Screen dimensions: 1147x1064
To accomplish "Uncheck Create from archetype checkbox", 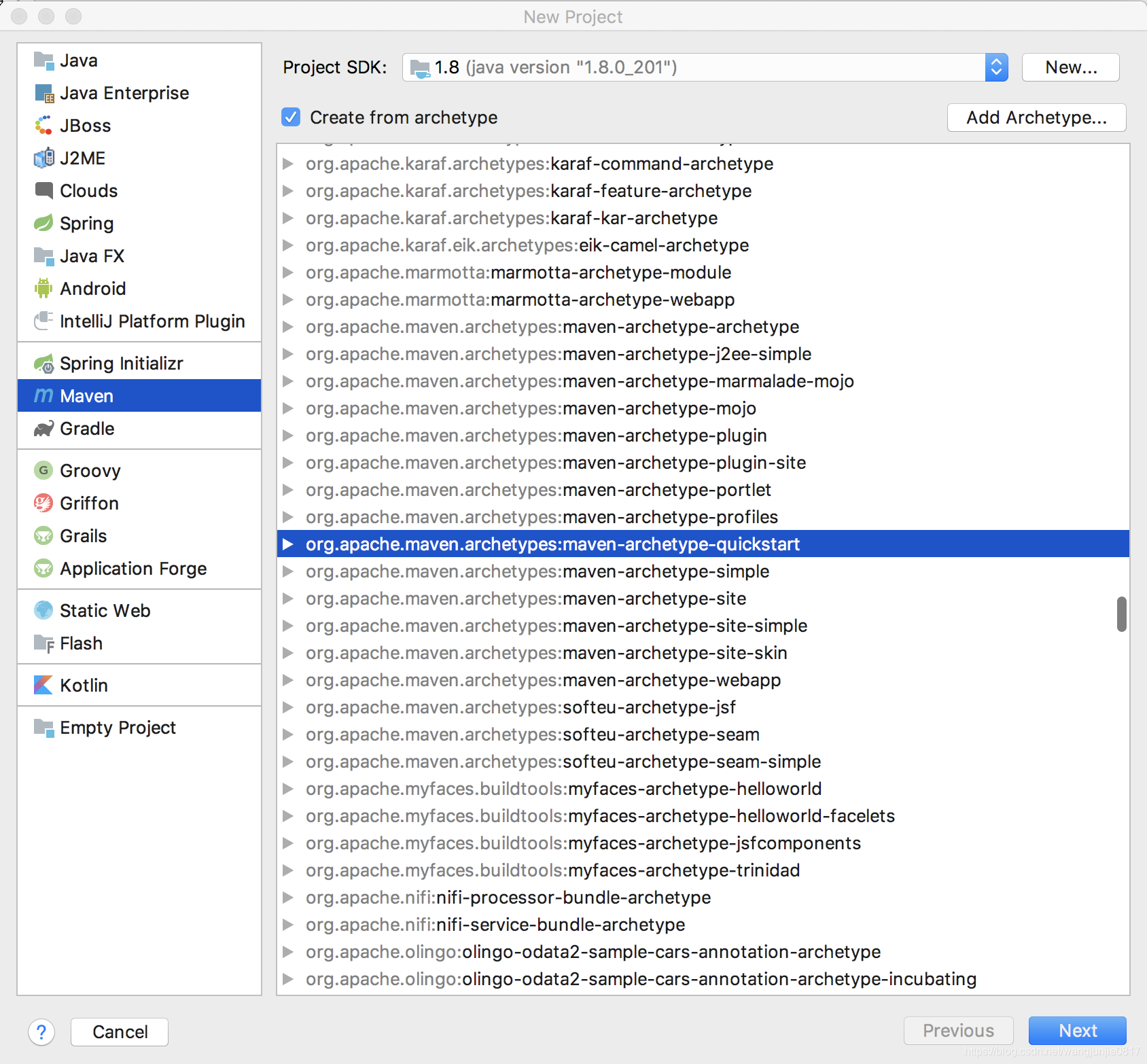I will (x=291, y=117).
